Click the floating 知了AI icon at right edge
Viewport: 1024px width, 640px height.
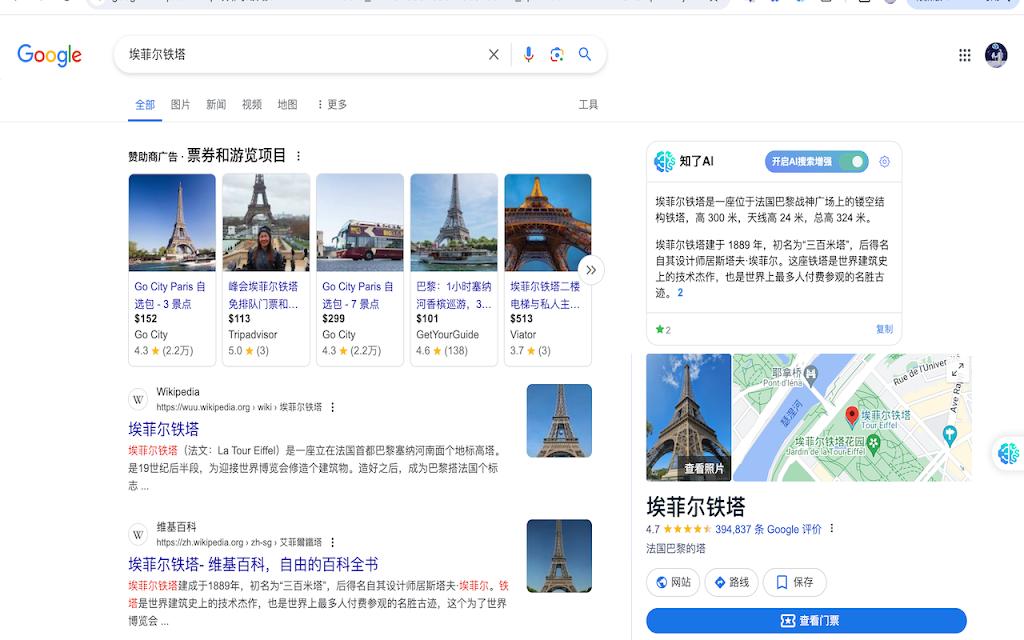[x=1008, y=453]
